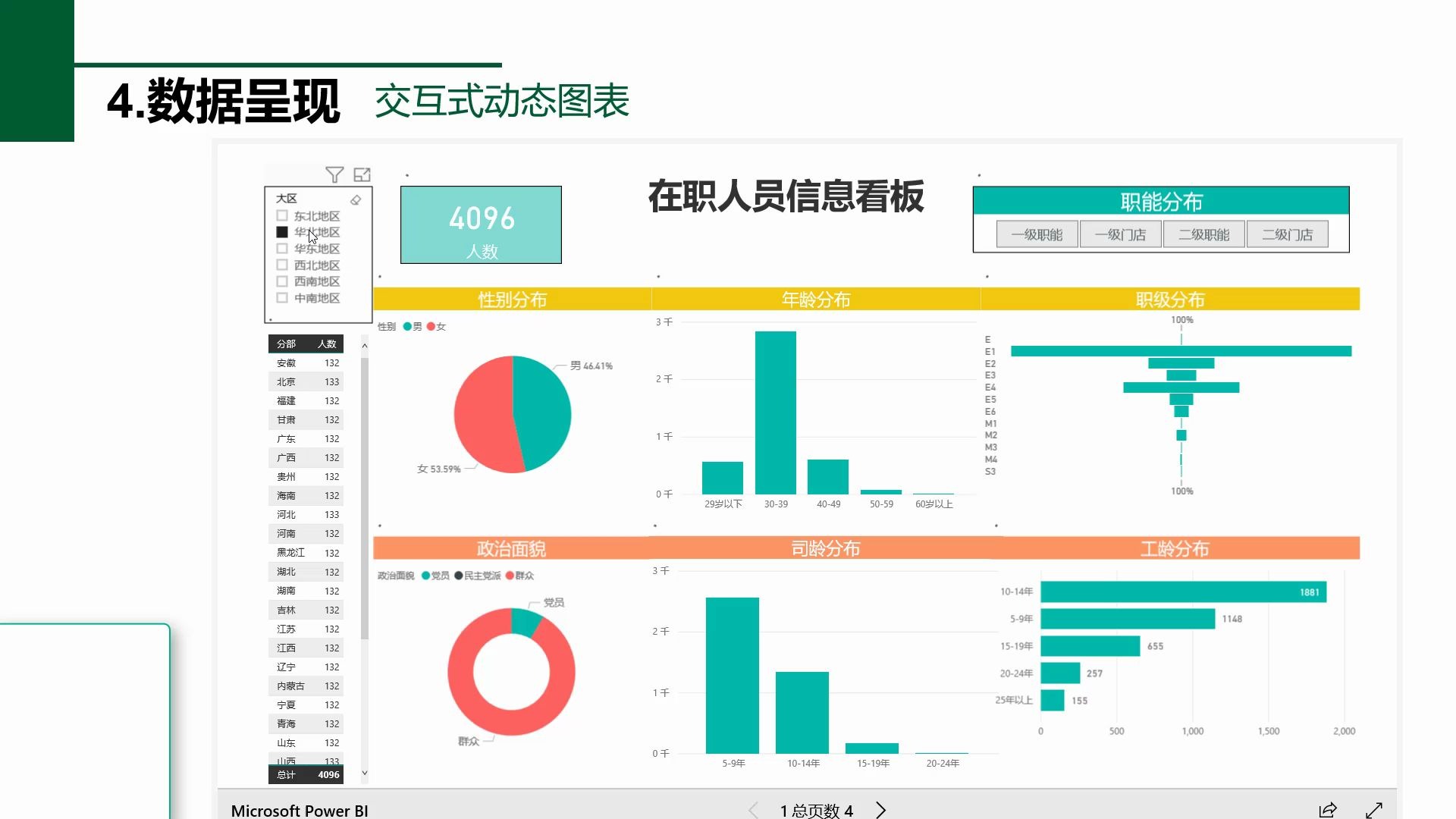Sort the table by the 人数 column header
Image resolution: width=1456 pixels, height=819 pixels.
[327, 344]
